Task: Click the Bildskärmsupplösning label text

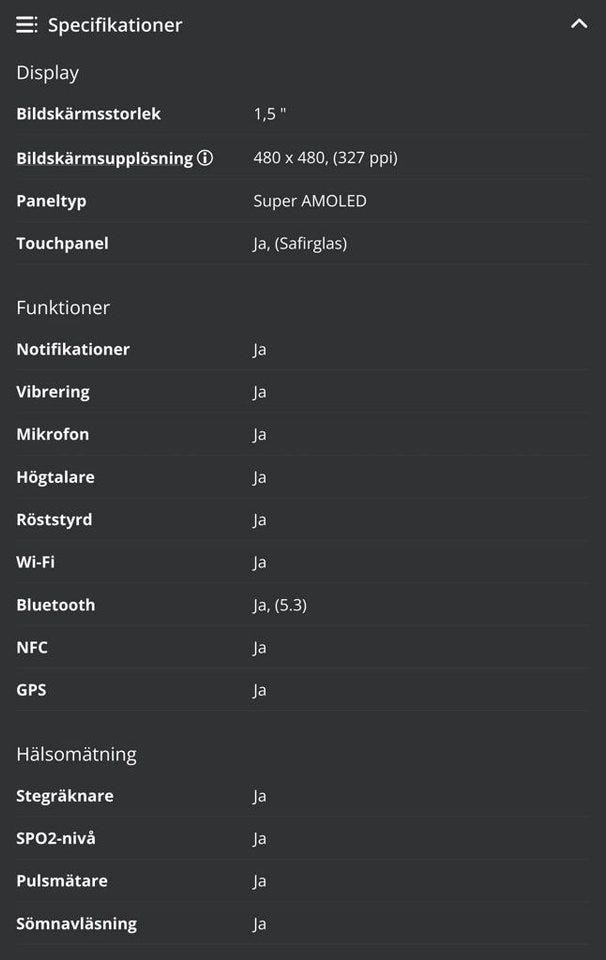Action: tap(104, 158)
